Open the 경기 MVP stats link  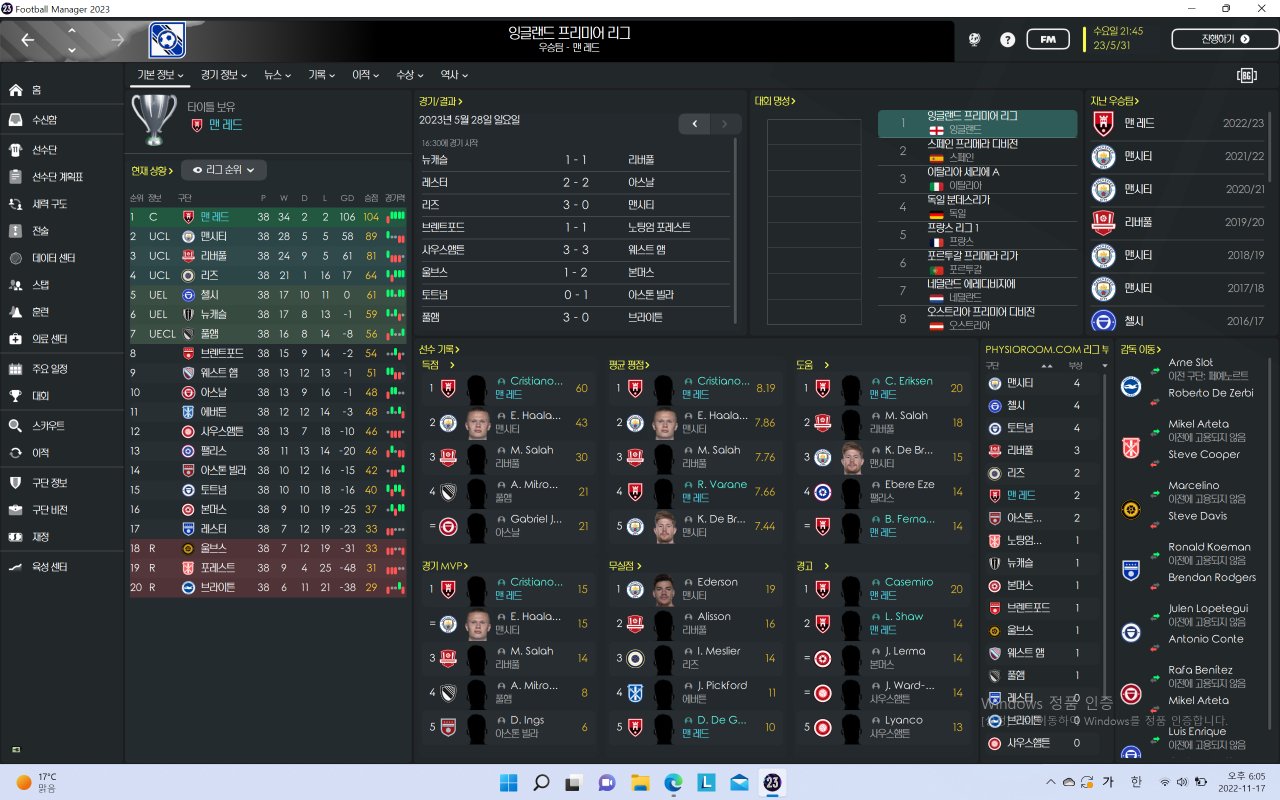[445, 566]
